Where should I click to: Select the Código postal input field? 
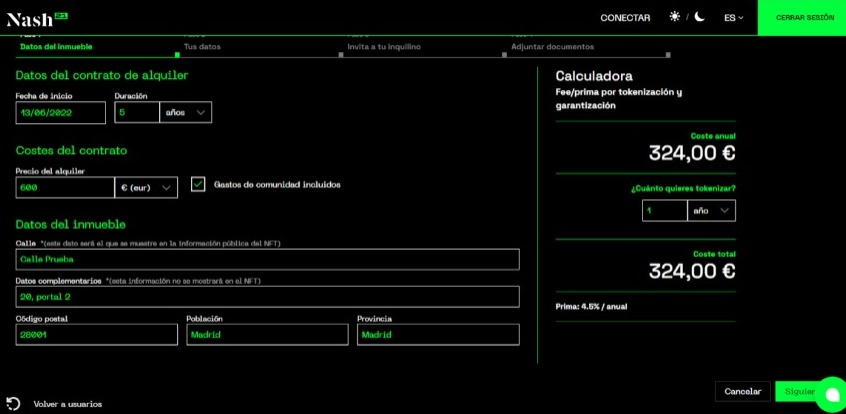click(x=96, y=335)
